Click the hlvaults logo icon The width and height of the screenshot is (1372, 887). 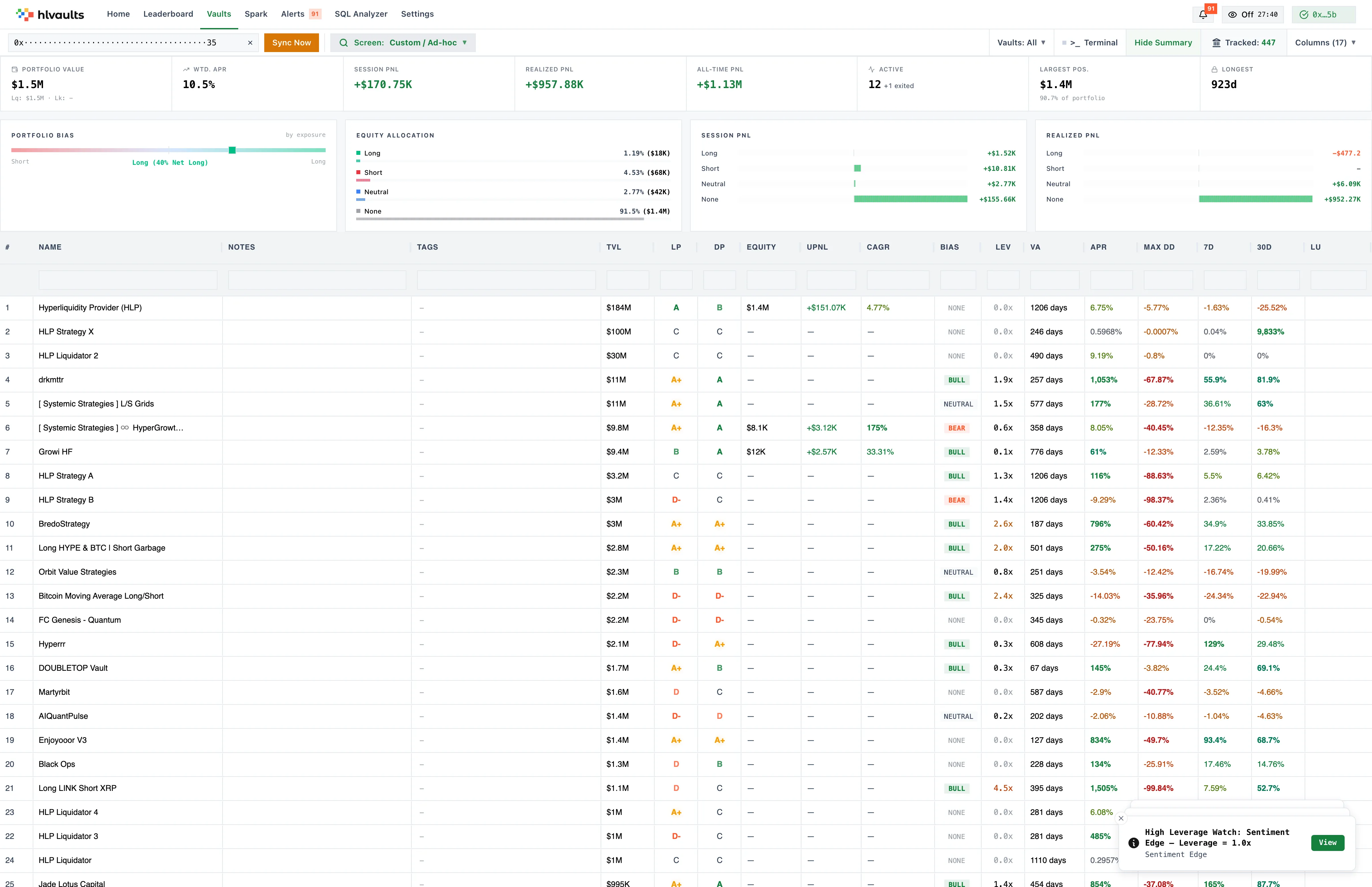25,14
